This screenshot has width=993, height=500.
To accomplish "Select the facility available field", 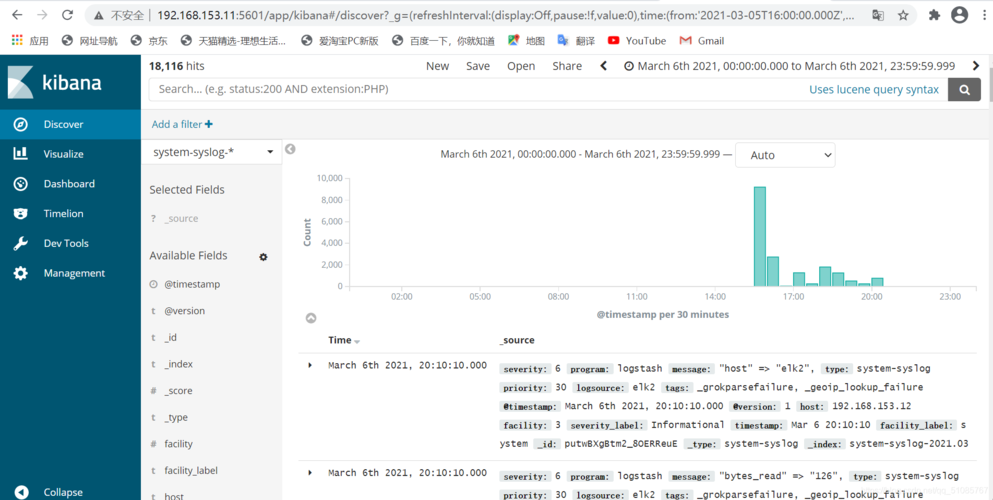I will point(178,444).
